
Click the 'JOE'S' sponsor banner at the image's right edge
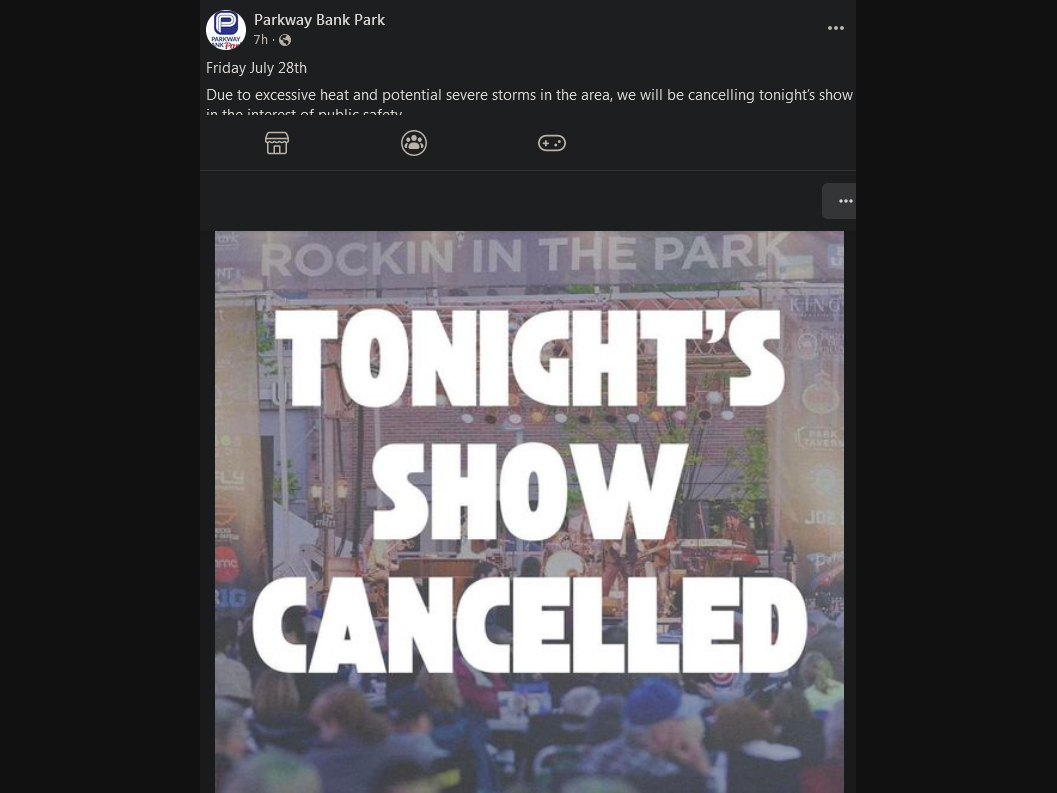tap(823, 518)
